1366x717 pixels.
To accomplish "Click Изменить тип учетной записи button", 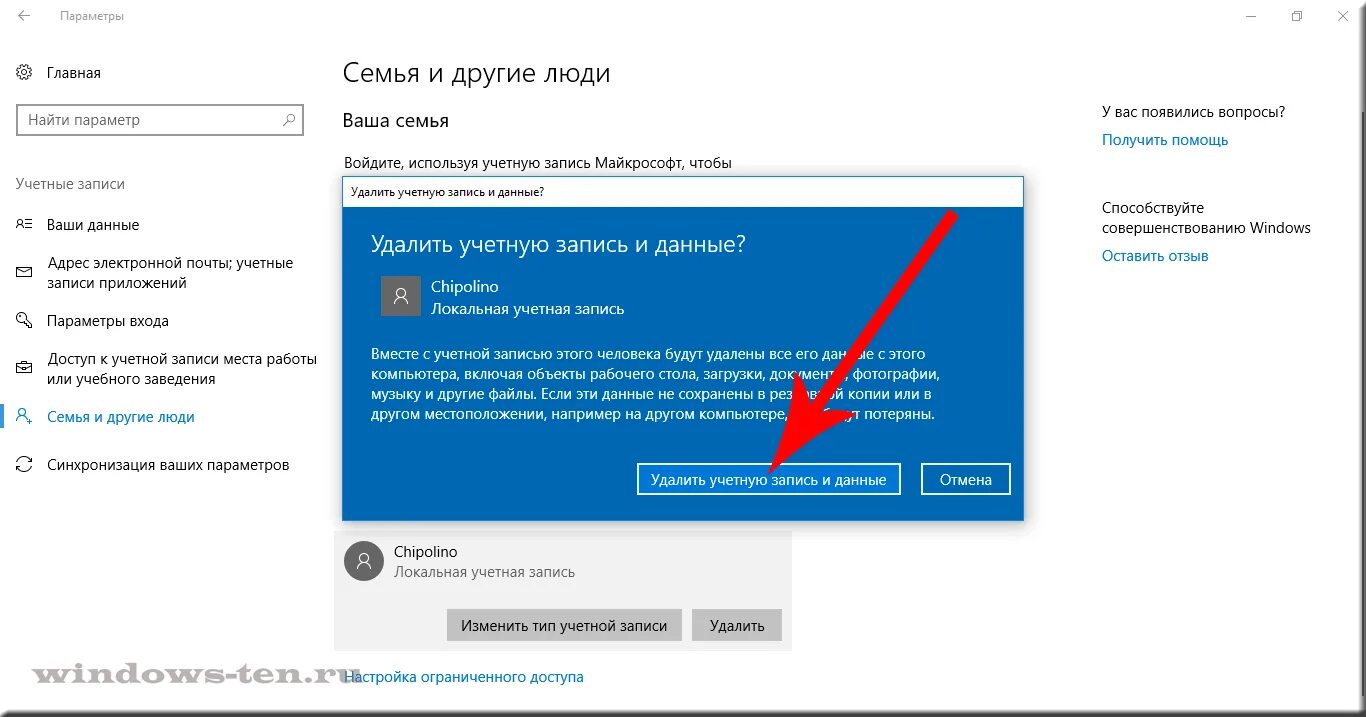I will [x=564, y=625].
